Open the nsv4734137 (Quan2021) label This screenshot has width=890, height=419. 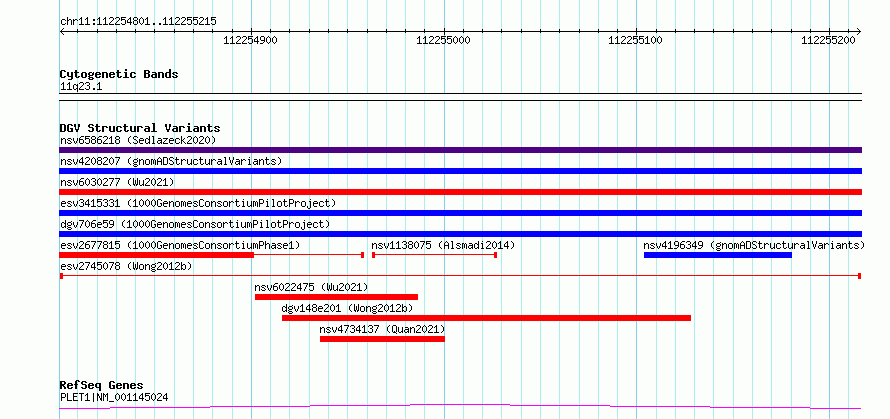click(383, 329)
